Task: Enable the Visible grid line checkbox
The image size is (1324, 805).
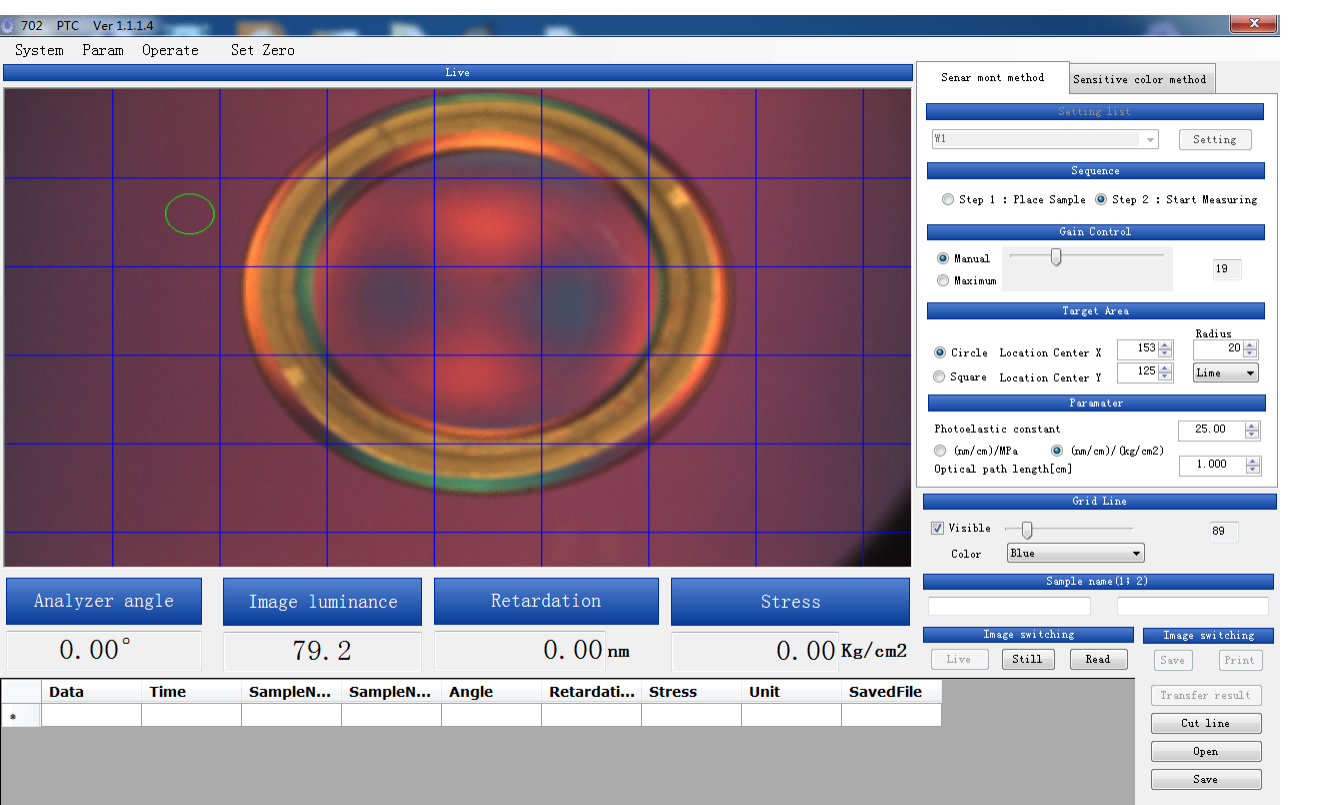Action: 937,528
